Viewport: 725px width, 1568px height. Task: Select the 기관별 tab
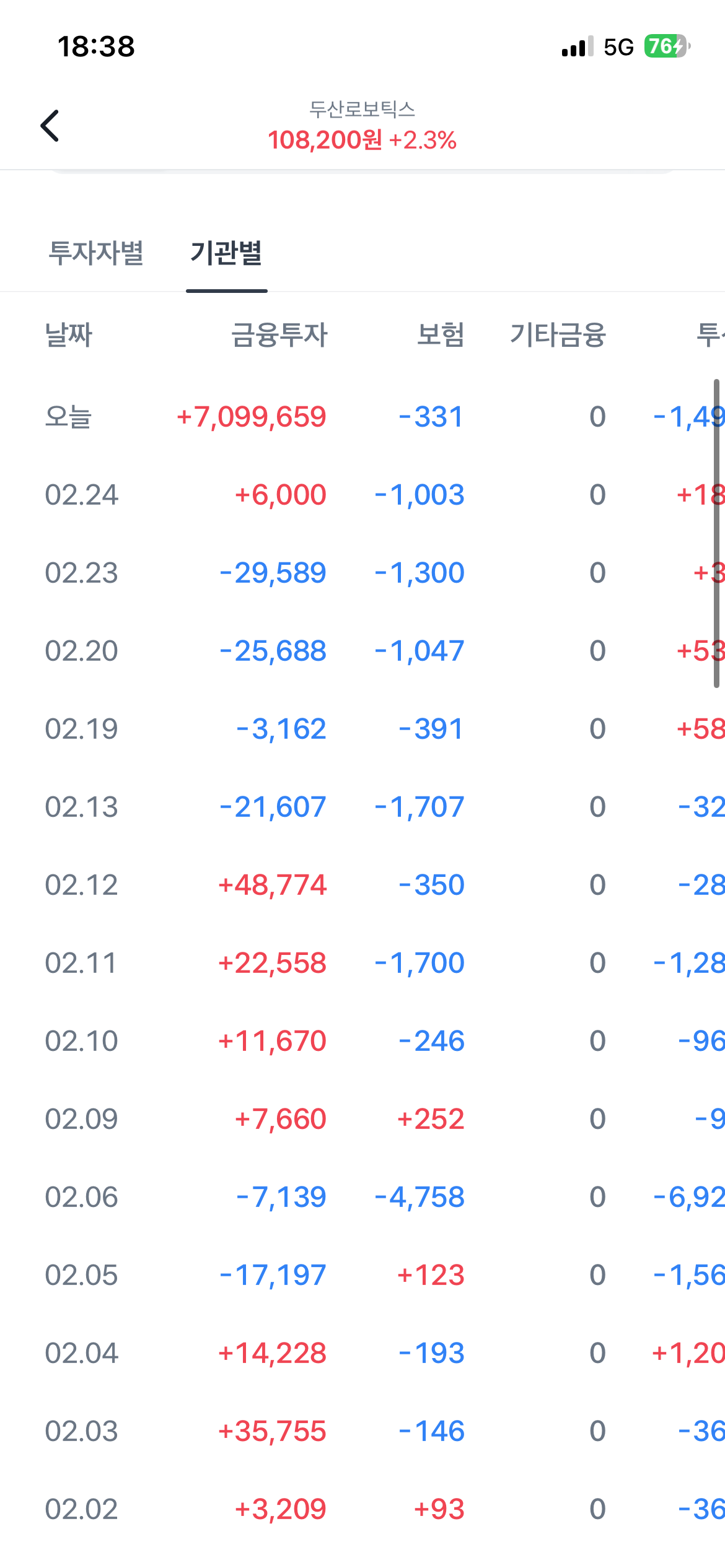226,253
